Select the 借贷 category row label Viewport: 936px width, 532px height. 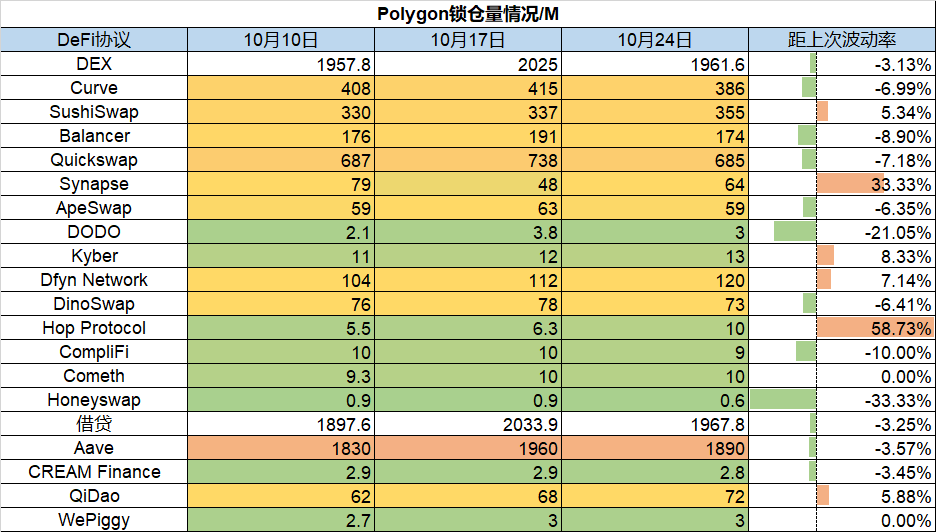point(94,424)
